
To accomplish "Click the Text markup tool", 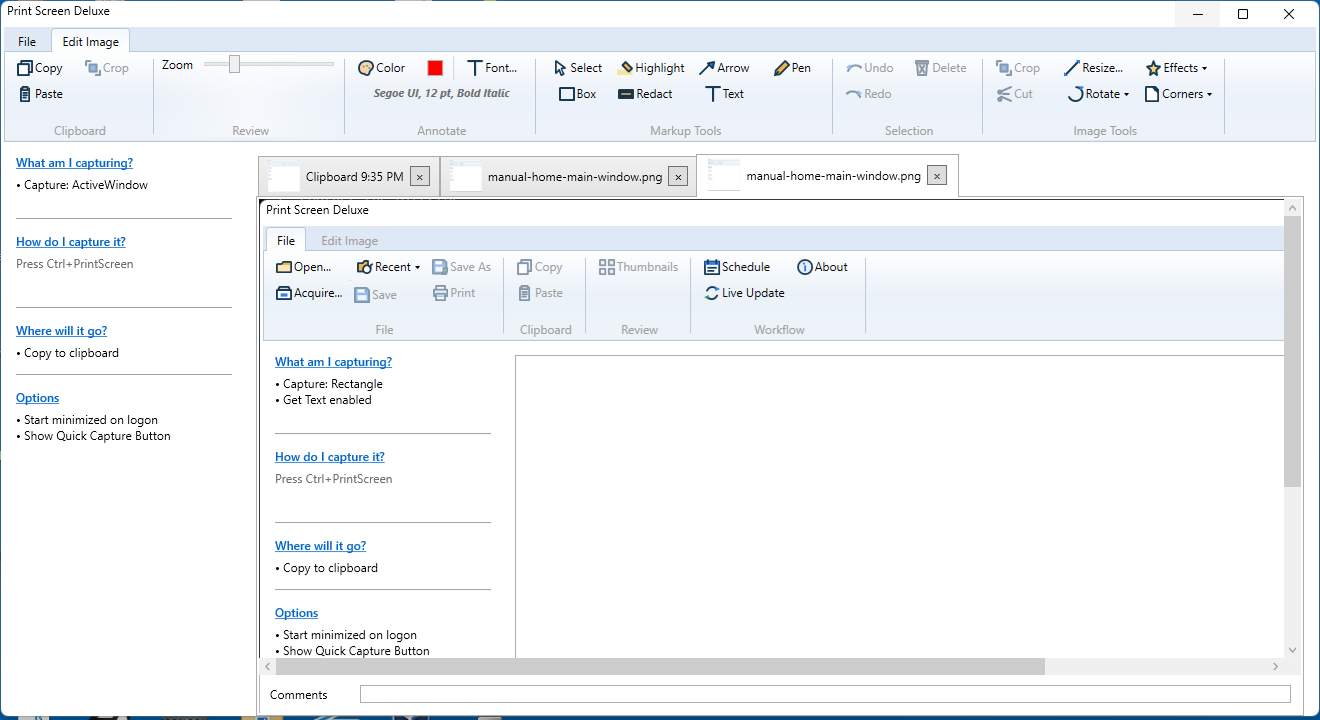I will pos(724,94).
